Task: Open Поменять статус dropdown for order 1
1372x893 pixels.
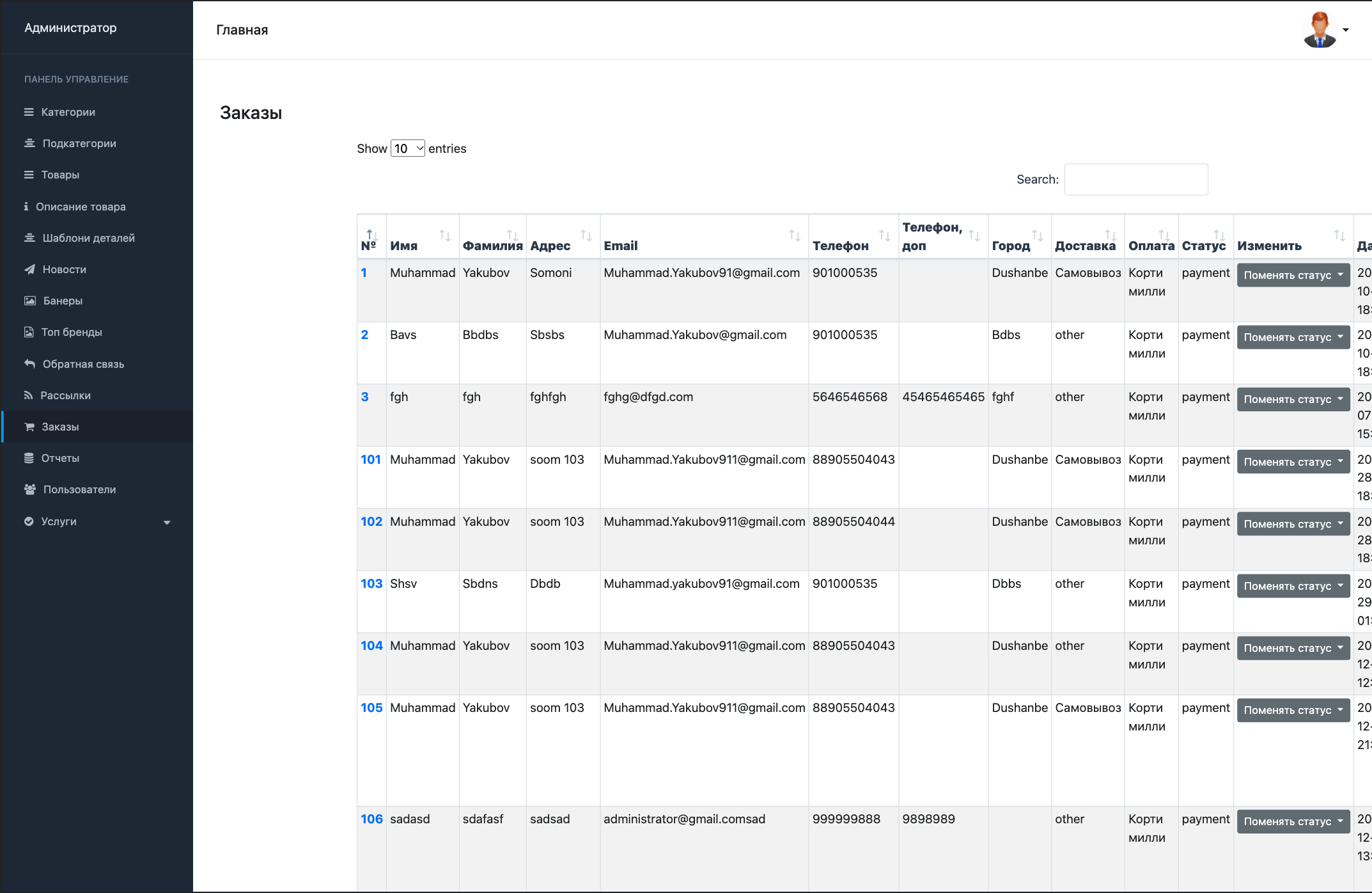Action: 1293,275
